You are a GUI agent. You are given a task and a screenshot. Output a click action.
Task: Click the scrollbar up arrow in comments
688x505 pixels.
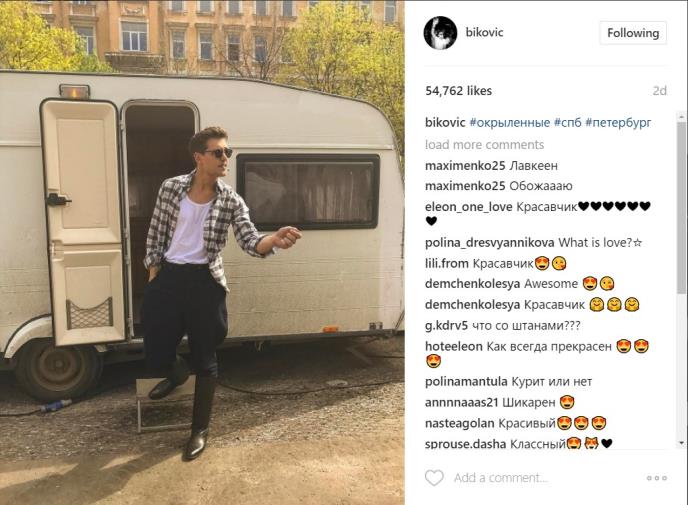682,117
